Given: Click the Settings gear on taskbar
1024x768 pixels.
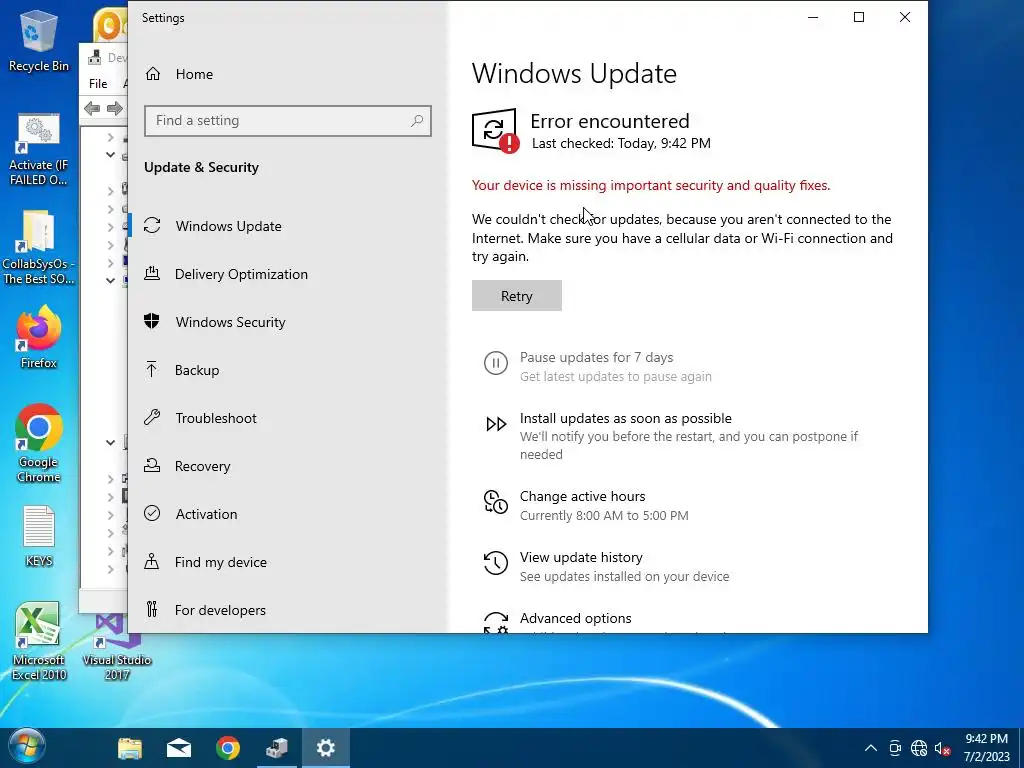Looking at the screenshot, I should [x=326, y=748].
